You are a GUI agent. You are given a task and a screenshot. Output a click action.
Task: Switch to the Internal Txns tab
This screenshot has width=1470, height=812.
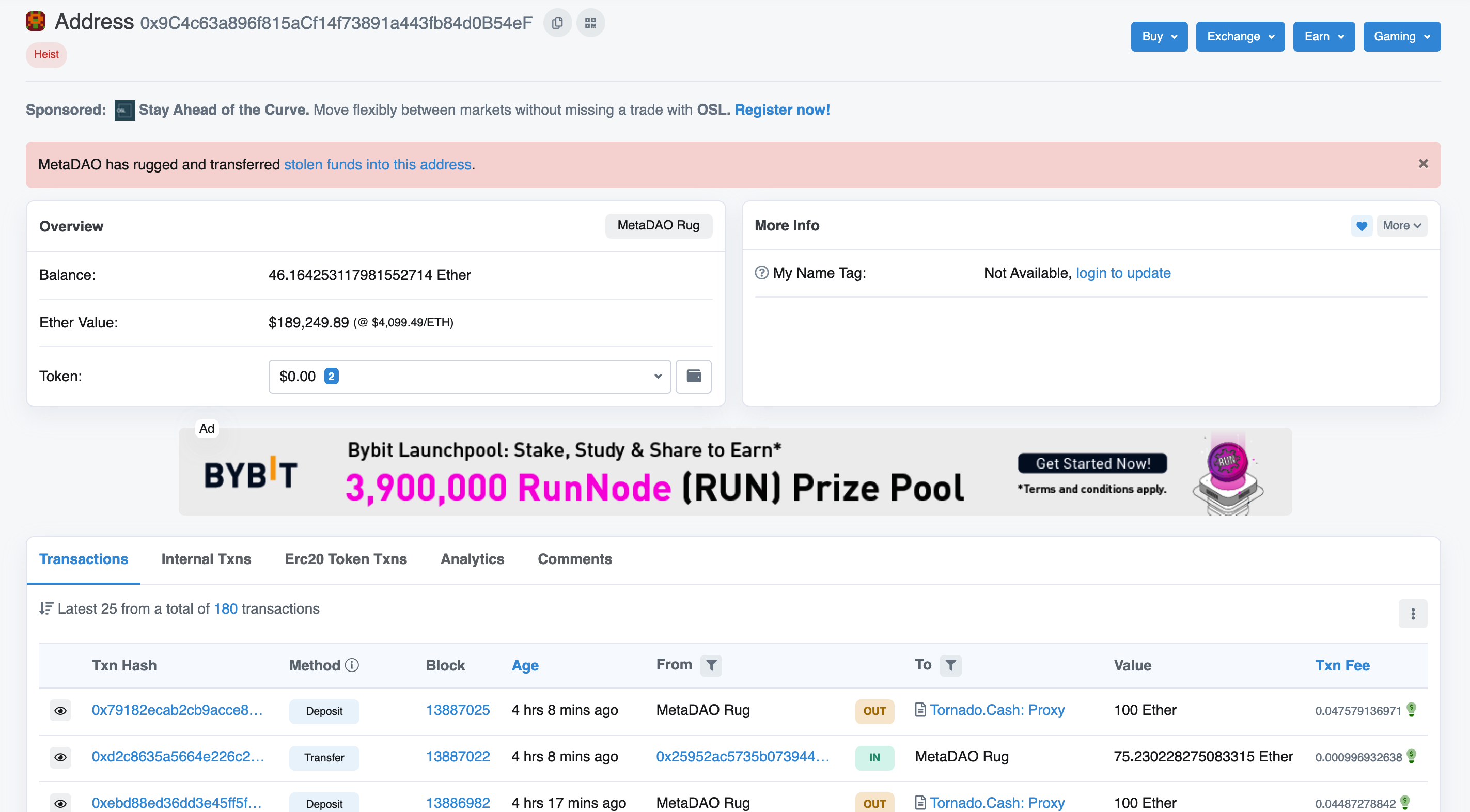[x=206, y=559]
